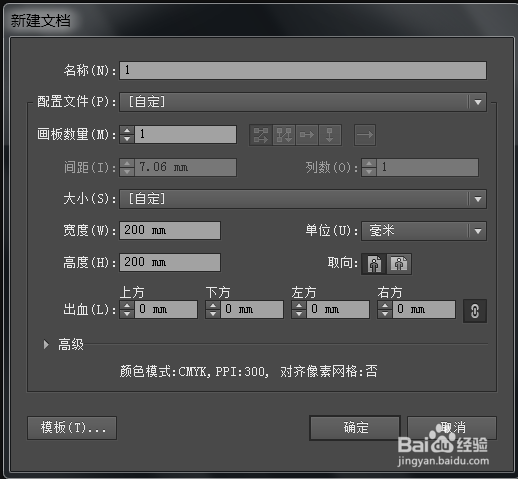Screen dimensions: 518x479
Task: Click the 列数 columns value field
Action: tap(428, 167)
